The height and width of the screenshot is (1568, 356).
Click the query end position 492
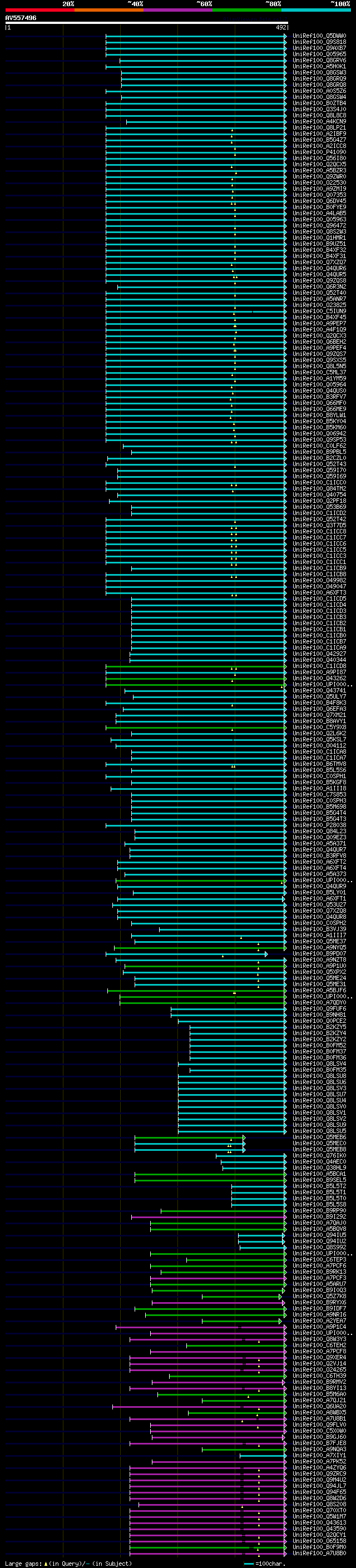tap(281, 27)
